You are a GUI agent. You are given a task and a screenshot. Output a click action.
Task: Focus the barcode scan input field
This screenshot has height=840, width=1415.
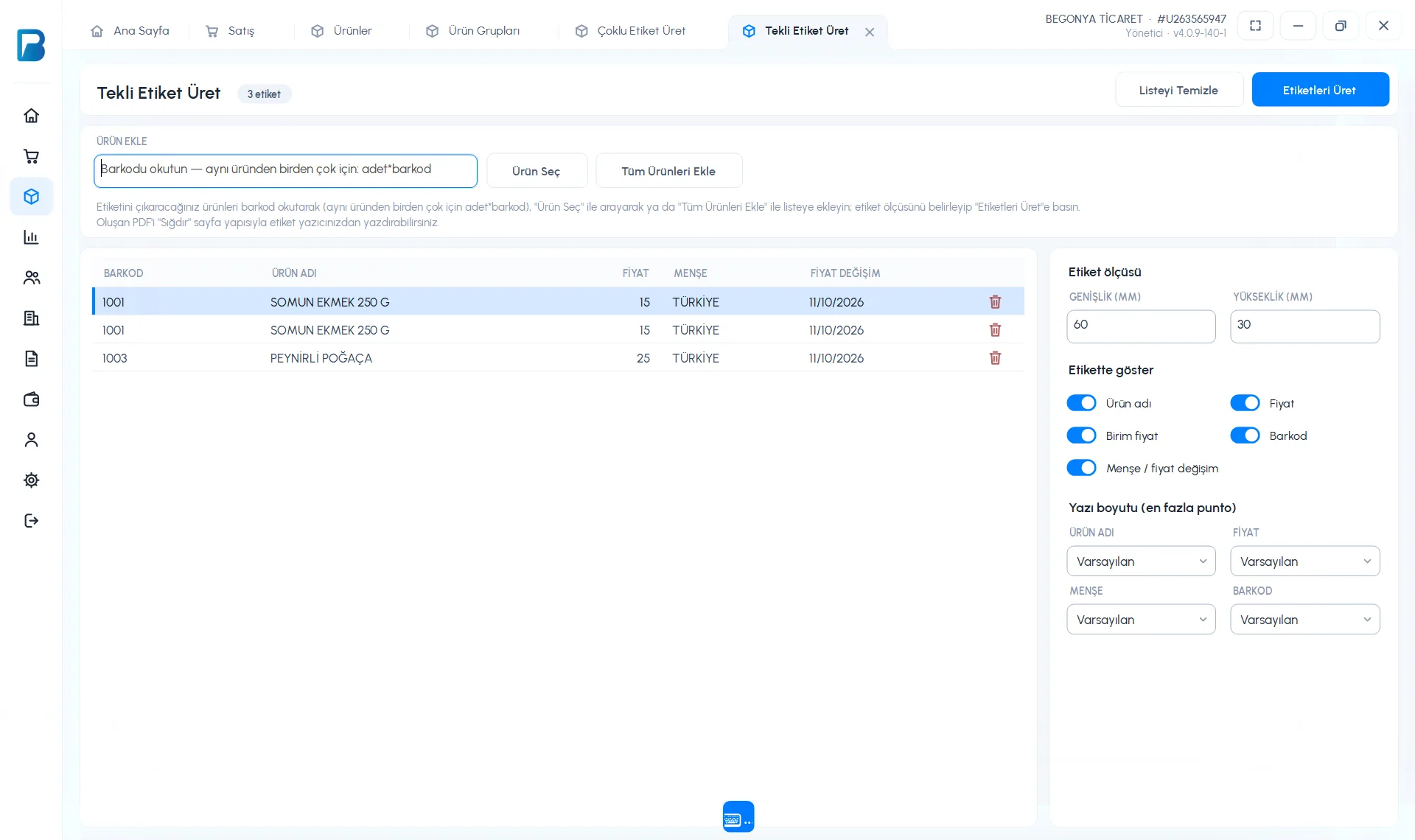[x=285, y=170]
